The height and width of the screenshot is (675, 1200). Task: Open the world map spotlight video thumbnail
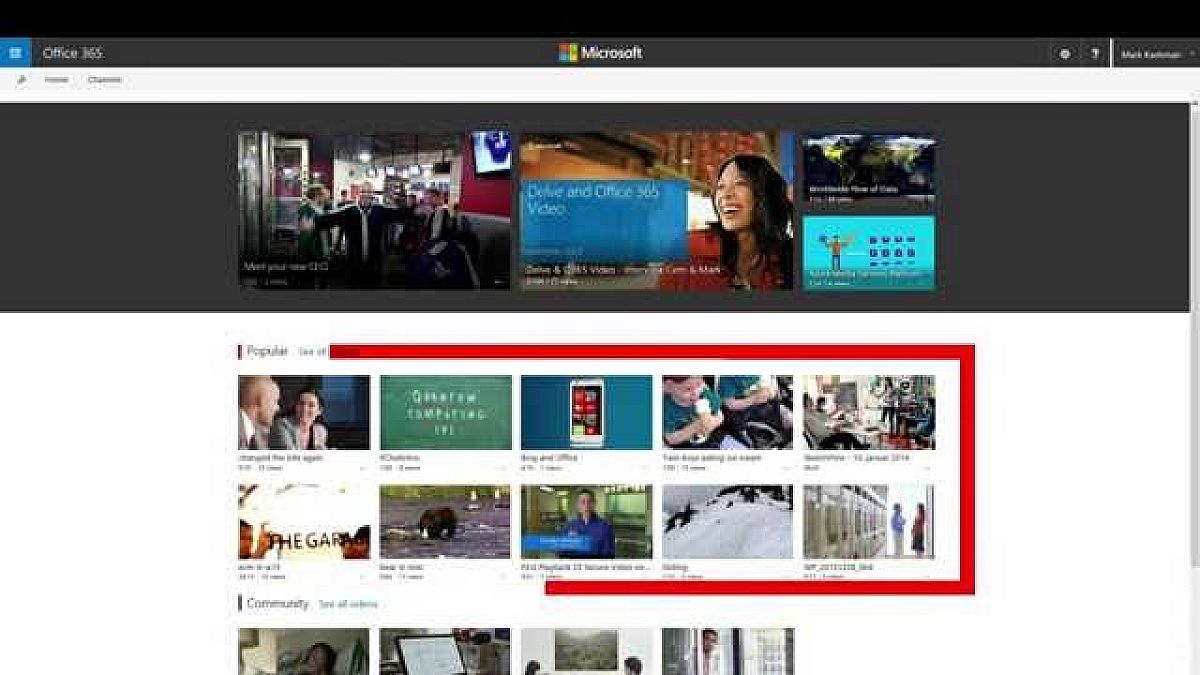868,170
